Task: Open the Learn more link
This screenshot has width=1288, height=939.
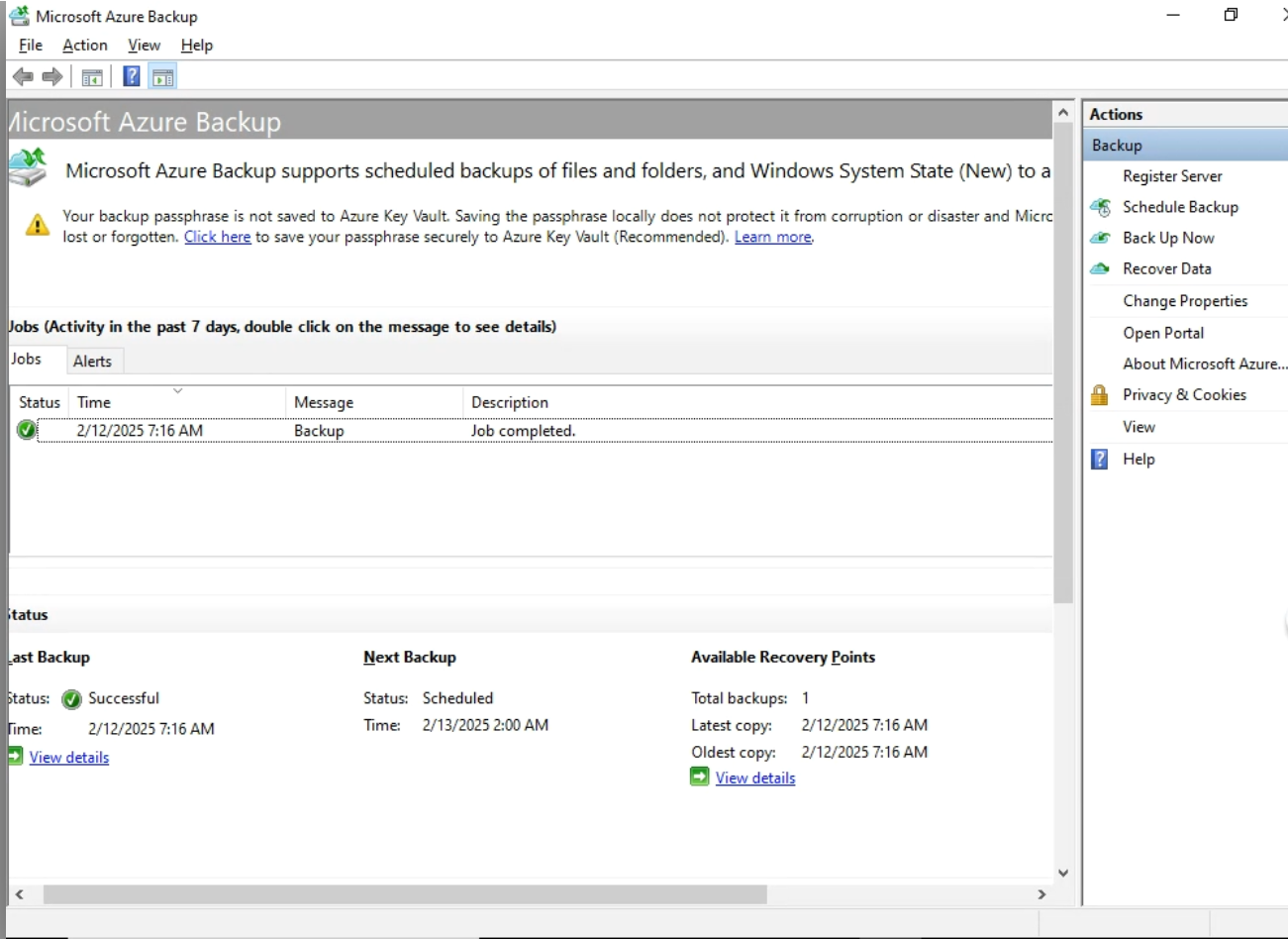Action: [772, 237]
